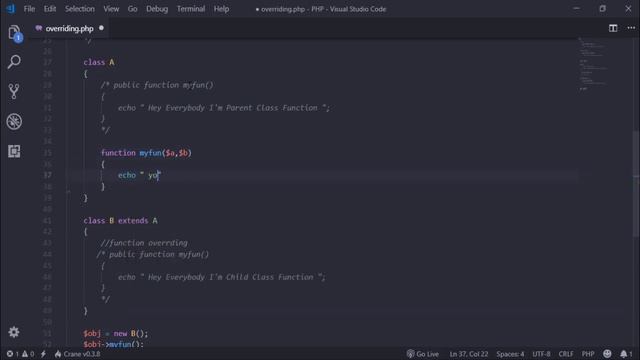
Task: Open feedback smiley in status bar
Action: 607,354
